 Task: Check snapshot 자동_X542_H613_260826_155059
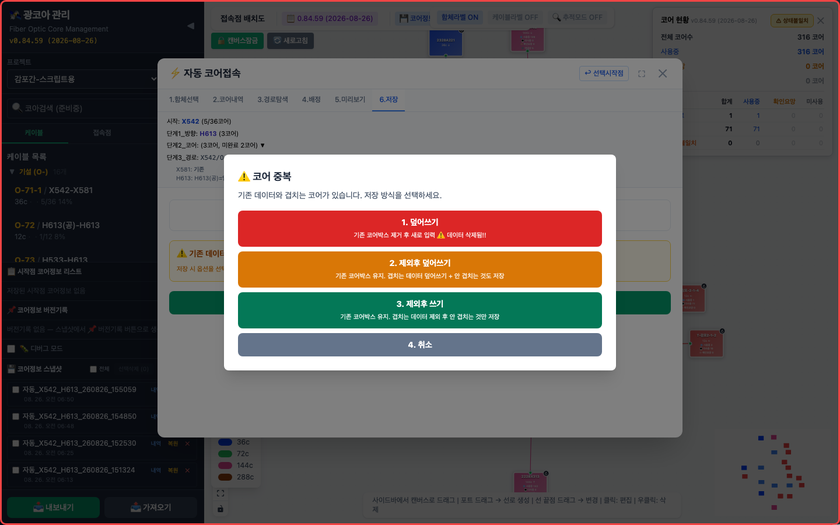pyautogui.click(x=16, y=389)
